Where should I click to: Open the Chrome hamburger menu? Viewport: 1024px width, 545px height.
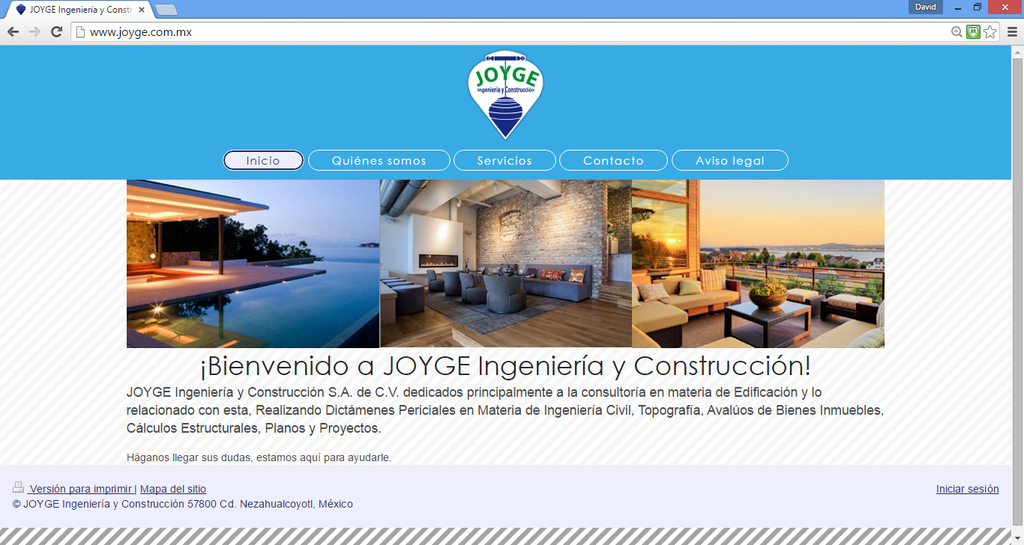coord(1011,32)
